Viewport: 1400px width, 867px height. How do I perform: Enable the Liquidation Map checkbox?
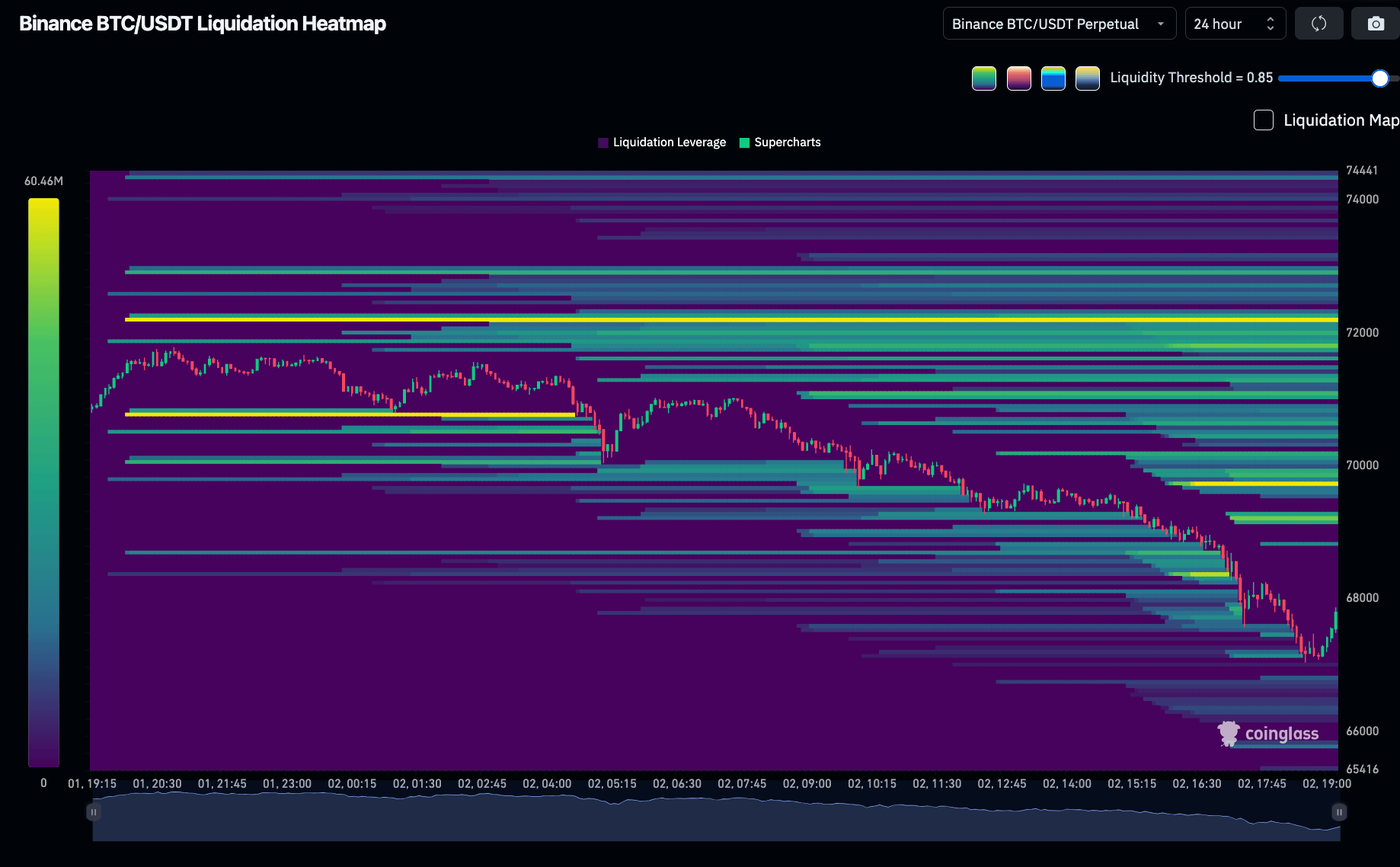click(x=1264, y=120)
